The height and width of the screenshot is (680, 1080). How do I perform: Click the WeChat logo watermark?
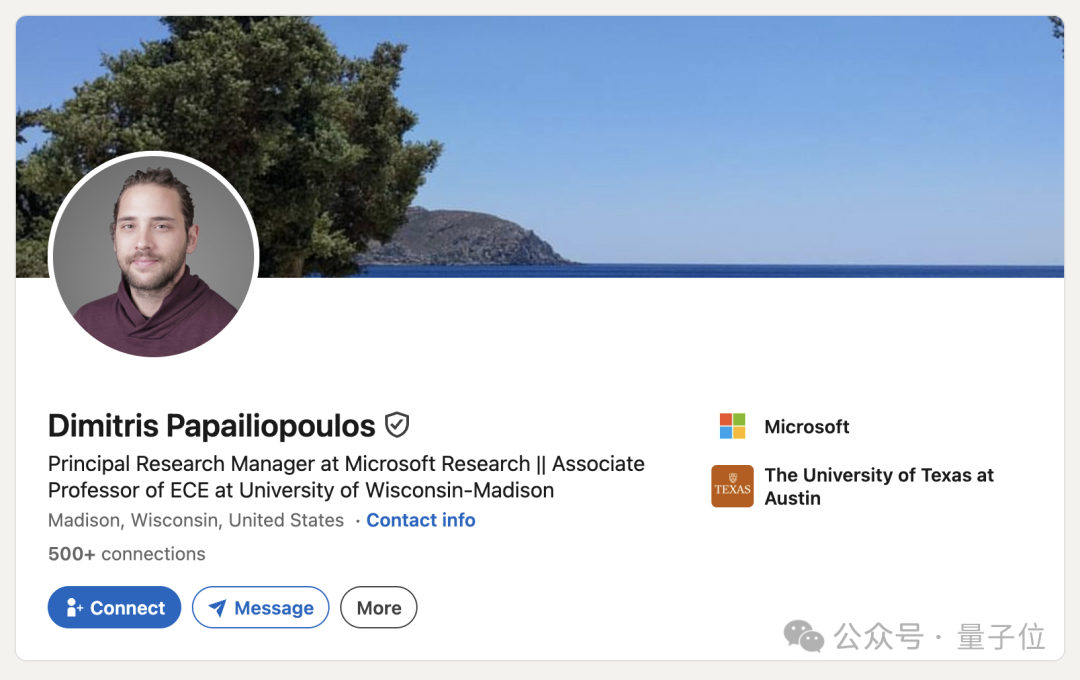[804, 636]
